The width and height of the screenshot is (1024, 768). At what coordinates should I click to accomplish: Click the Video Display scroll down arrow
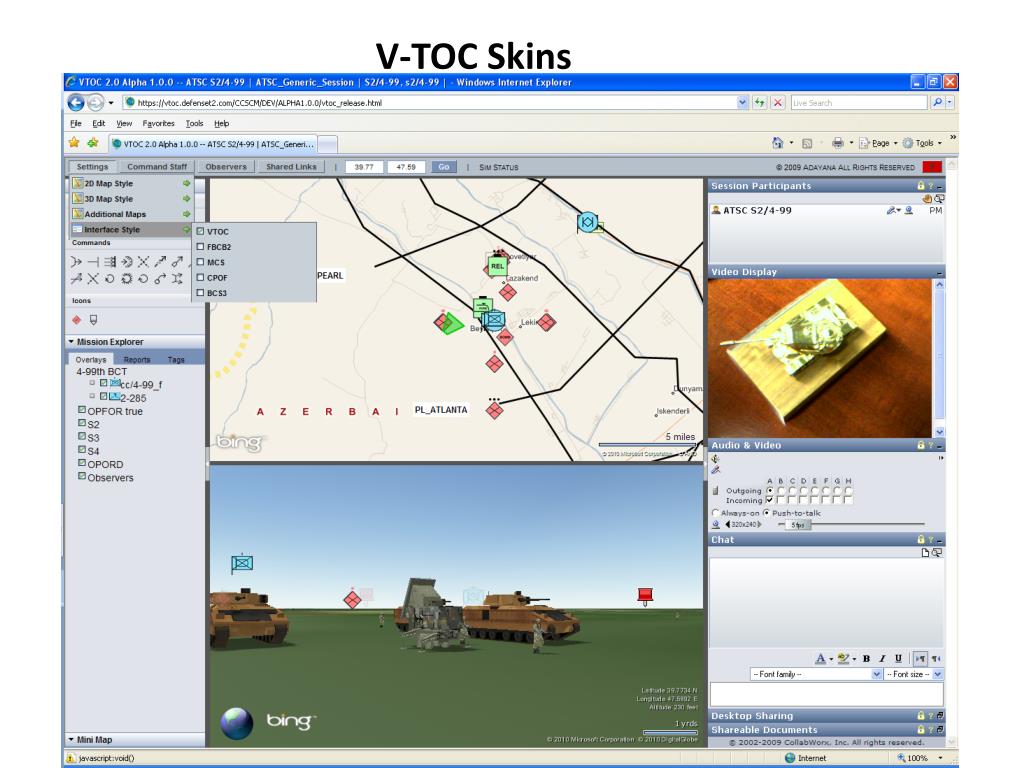[x=939, y=432]
